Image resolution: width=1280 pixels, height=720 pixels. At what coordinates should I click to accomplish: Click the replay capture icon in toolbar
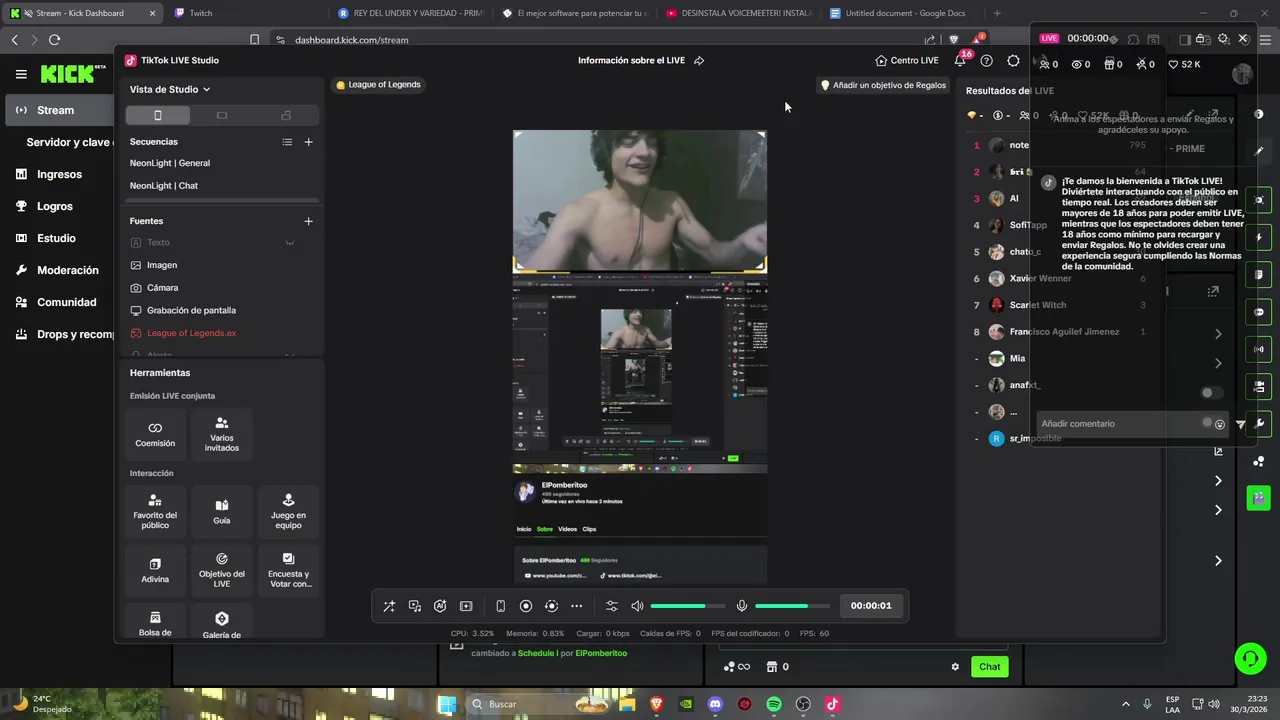tap(551, 606)
